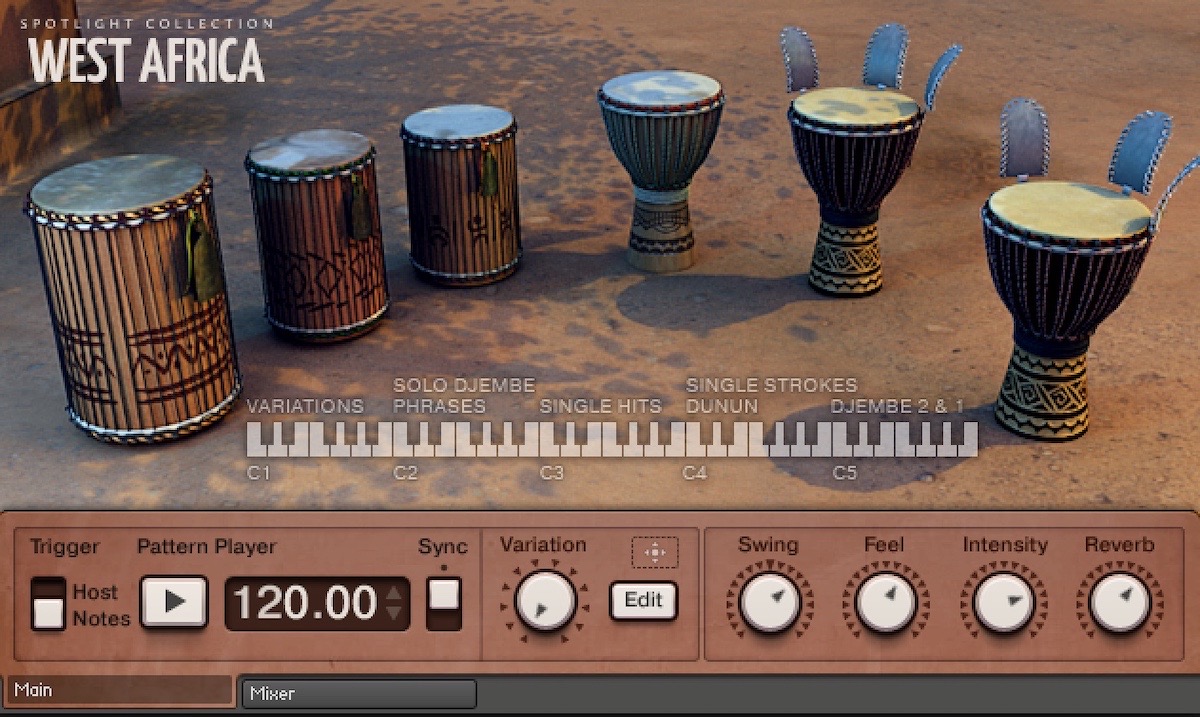Select the smallest dunun drum

click(x=461, y=194)
